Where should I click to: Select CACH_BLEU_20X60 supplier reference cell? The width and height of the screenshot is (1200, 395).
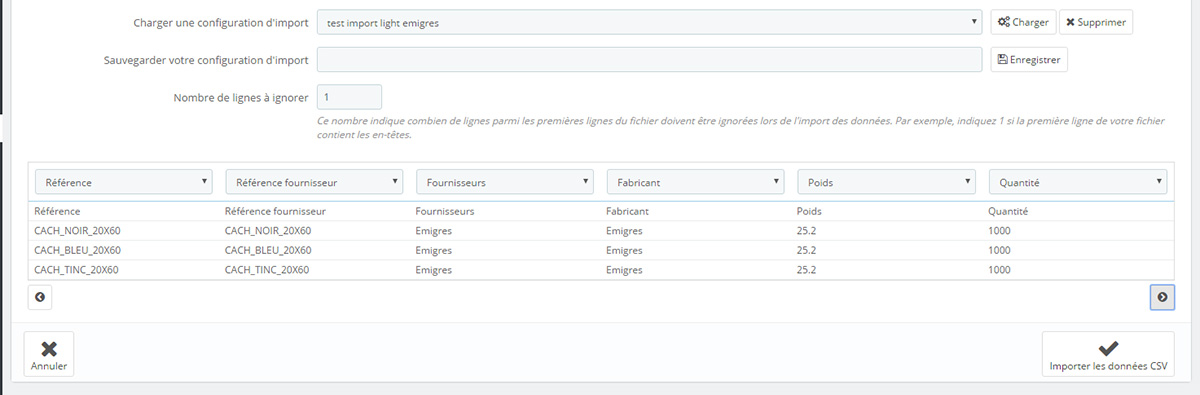click(268, 250)
